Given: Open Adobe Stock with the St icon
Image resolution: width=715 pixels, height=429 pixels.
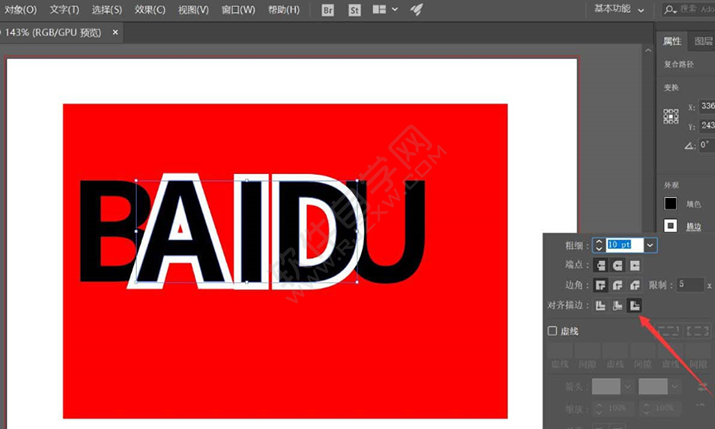Looking at the screenshot, I should [354, 10].
